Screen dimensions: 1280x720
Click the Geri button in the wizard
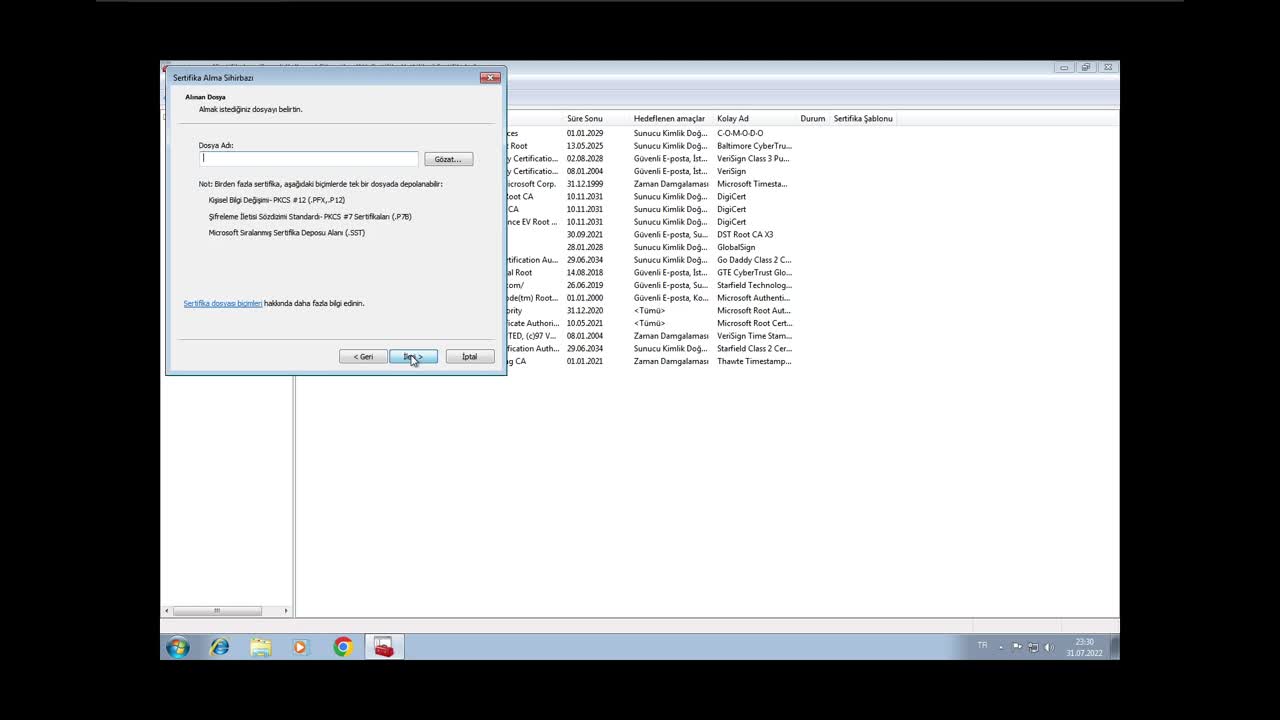[x=362, y=357]
